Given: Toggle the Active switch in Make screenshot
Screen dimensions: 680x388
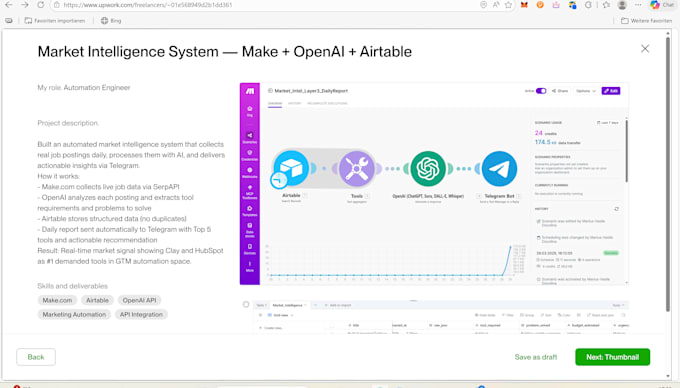Looking at the screenshot, I should point(541,91).
